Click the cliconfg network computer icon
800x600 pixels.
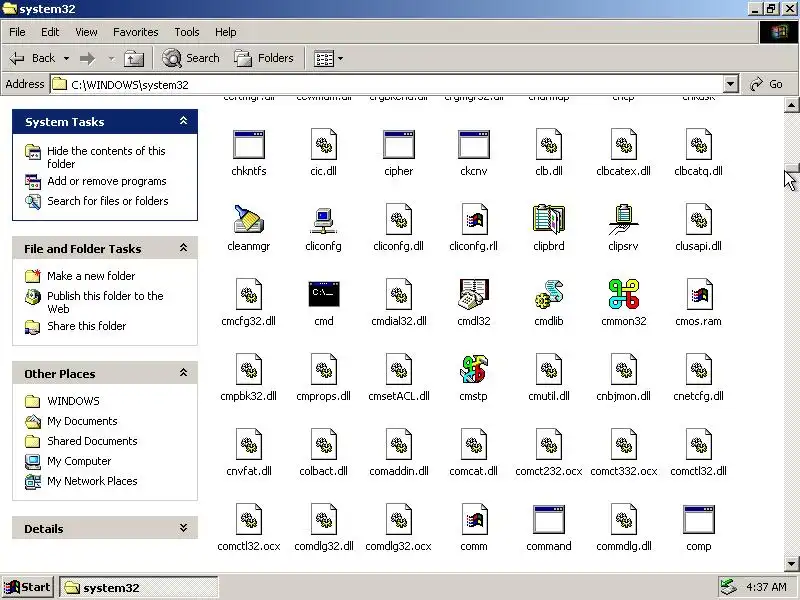pyautogui.click(x=323, y=220)
